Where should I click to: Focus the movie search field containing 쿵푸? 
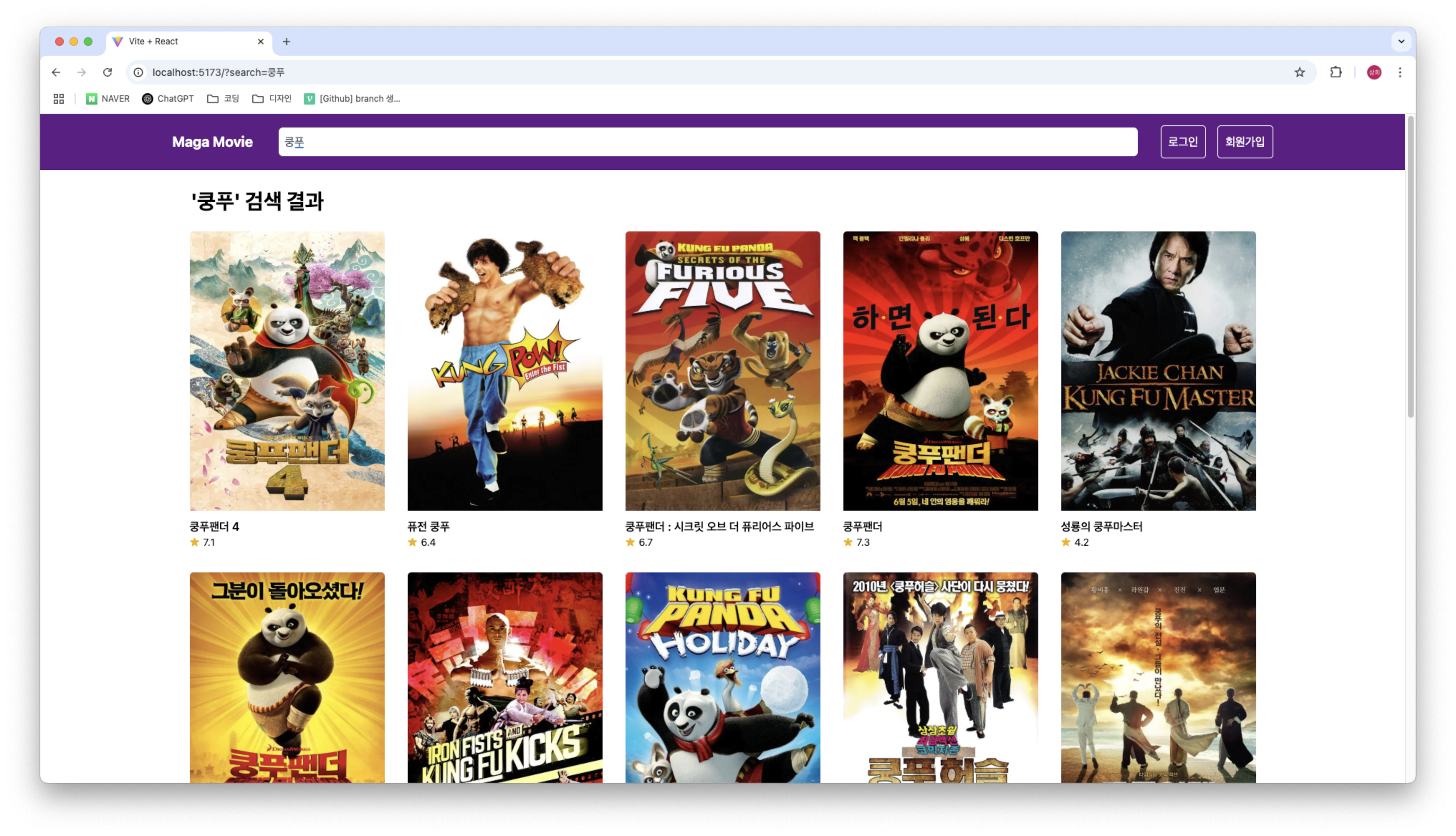click(x=707, y=142)
